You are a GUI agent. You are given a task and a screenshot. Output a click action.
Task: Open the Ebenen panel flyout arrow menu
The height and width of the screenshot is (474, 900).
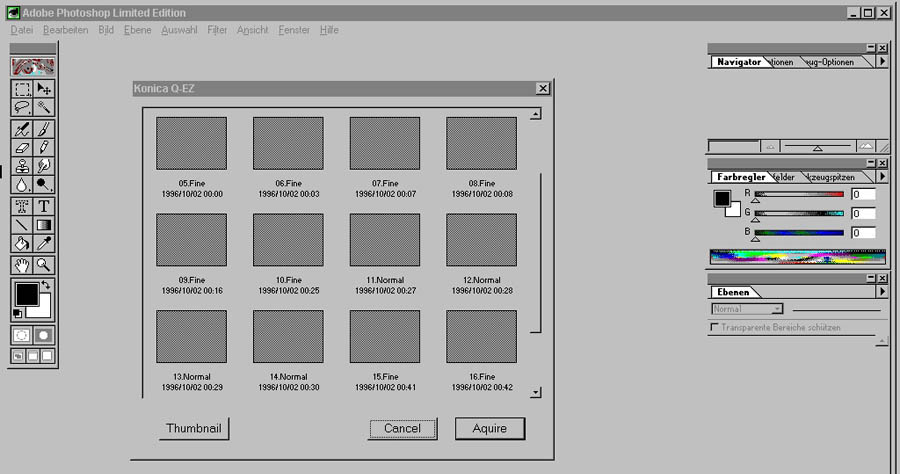(x=882, y=292)
